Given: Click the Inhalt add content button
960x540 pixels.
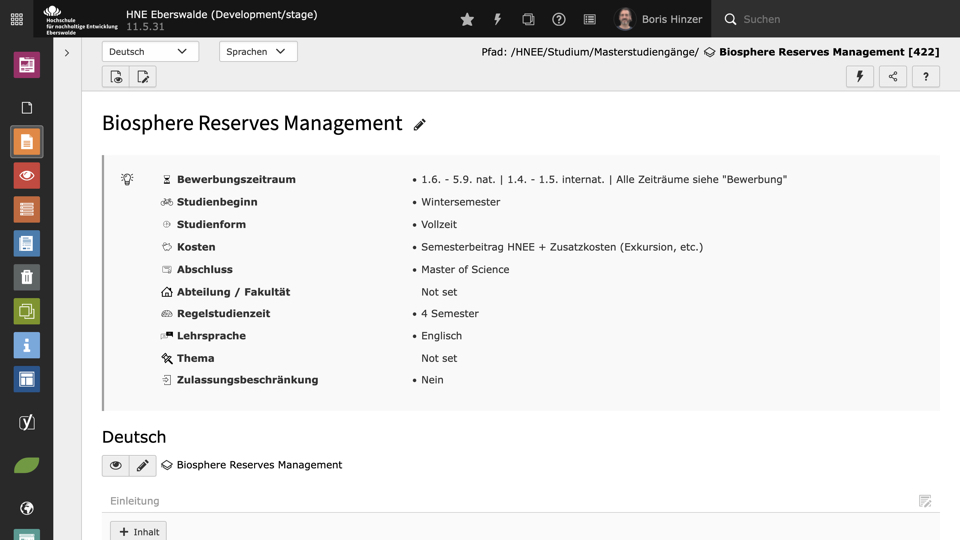Looking at the screenshot, I should point(138,532).
